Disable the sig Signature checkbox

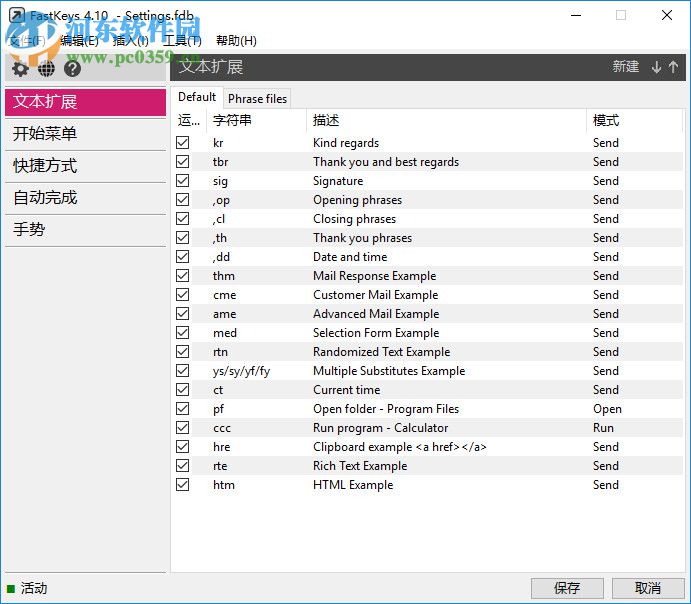[x=182, y=181]
